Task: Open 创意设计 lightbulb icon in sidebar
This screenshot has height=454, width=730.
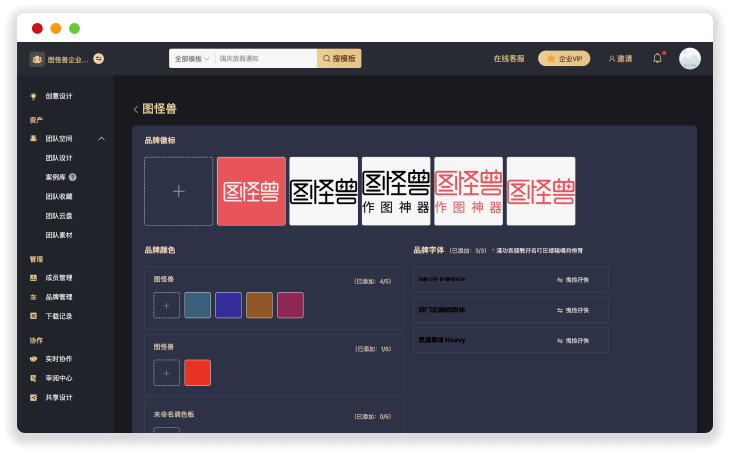Action: (x=33, y=96)
